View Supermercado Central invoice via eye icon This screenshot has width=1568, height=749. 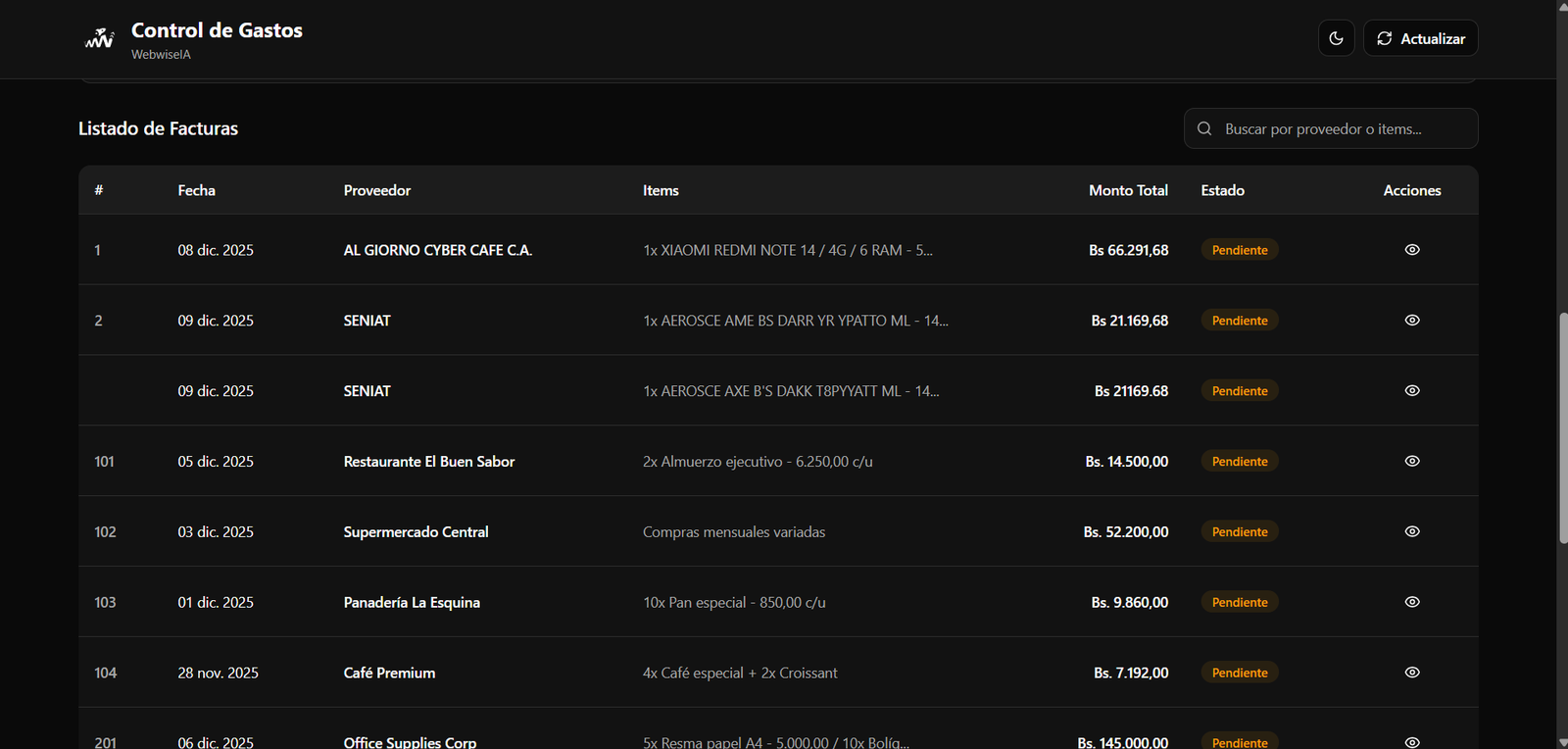[x=1412, y=532]
